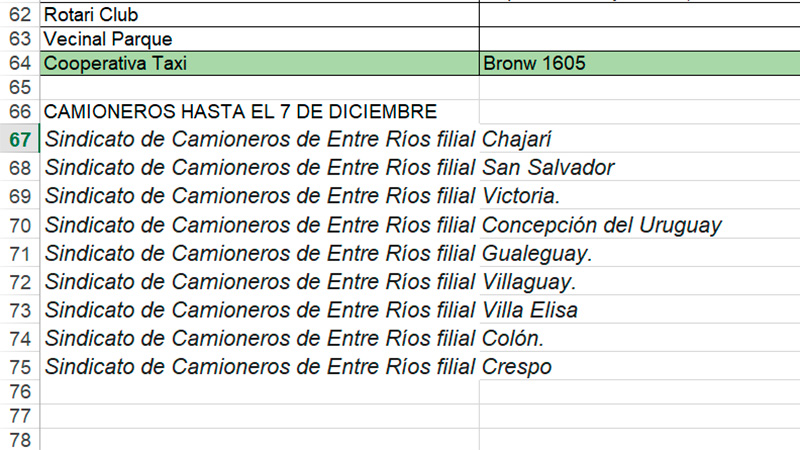Screen dimensions: 800x450
Task: Click the empty cell in row 76
Action: point(260,392)
